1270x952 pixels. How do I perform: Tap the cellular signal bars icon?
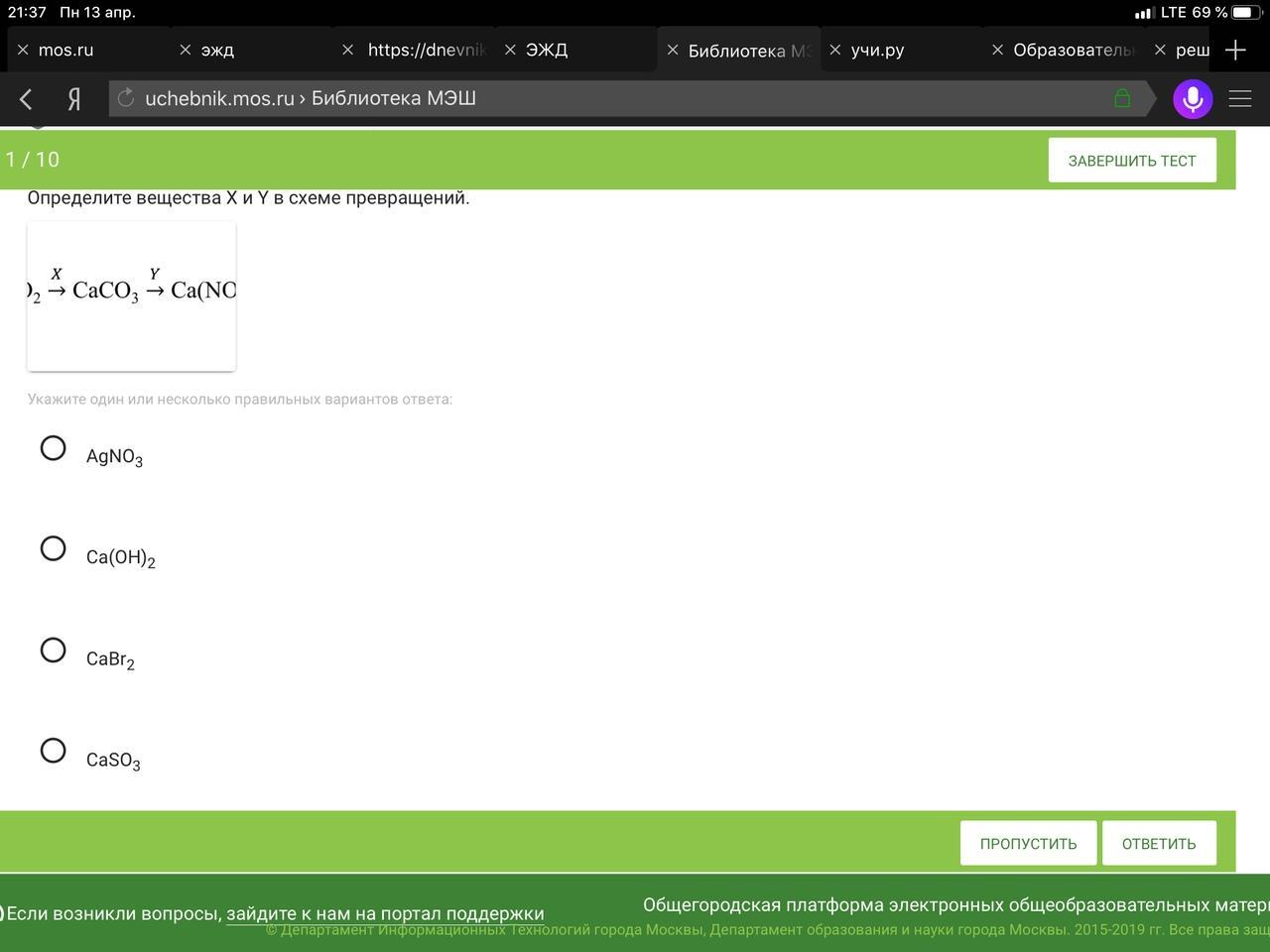click(x=1144, y=13)
